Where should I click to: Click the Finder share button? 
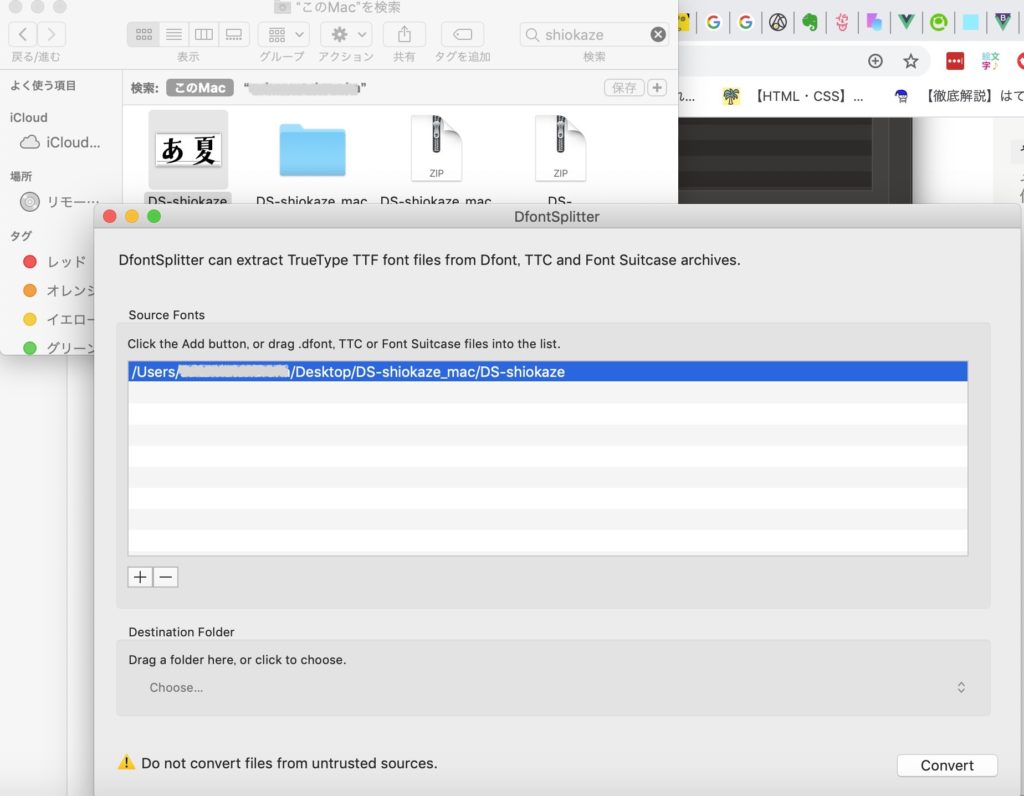point(404,34)
